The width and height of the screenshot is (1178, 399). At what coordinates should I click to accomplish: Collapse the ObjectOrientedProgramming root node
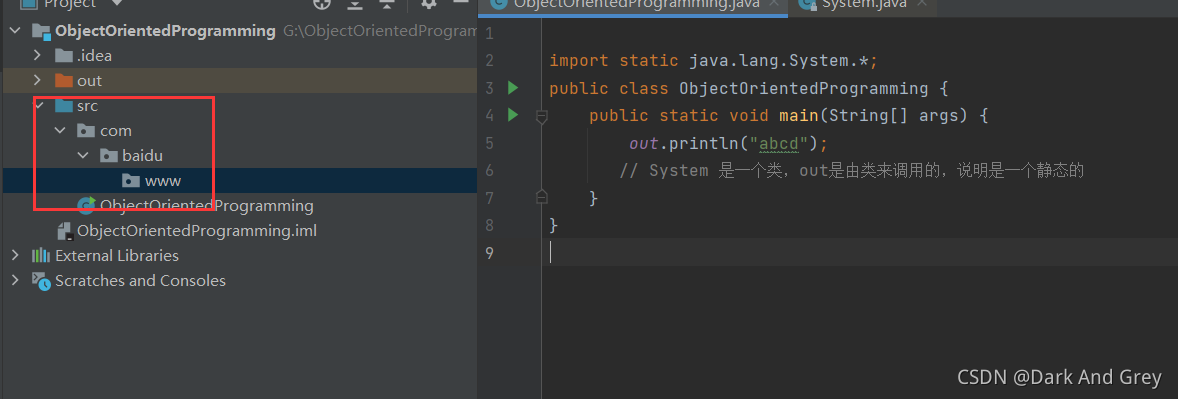[16, 31]
